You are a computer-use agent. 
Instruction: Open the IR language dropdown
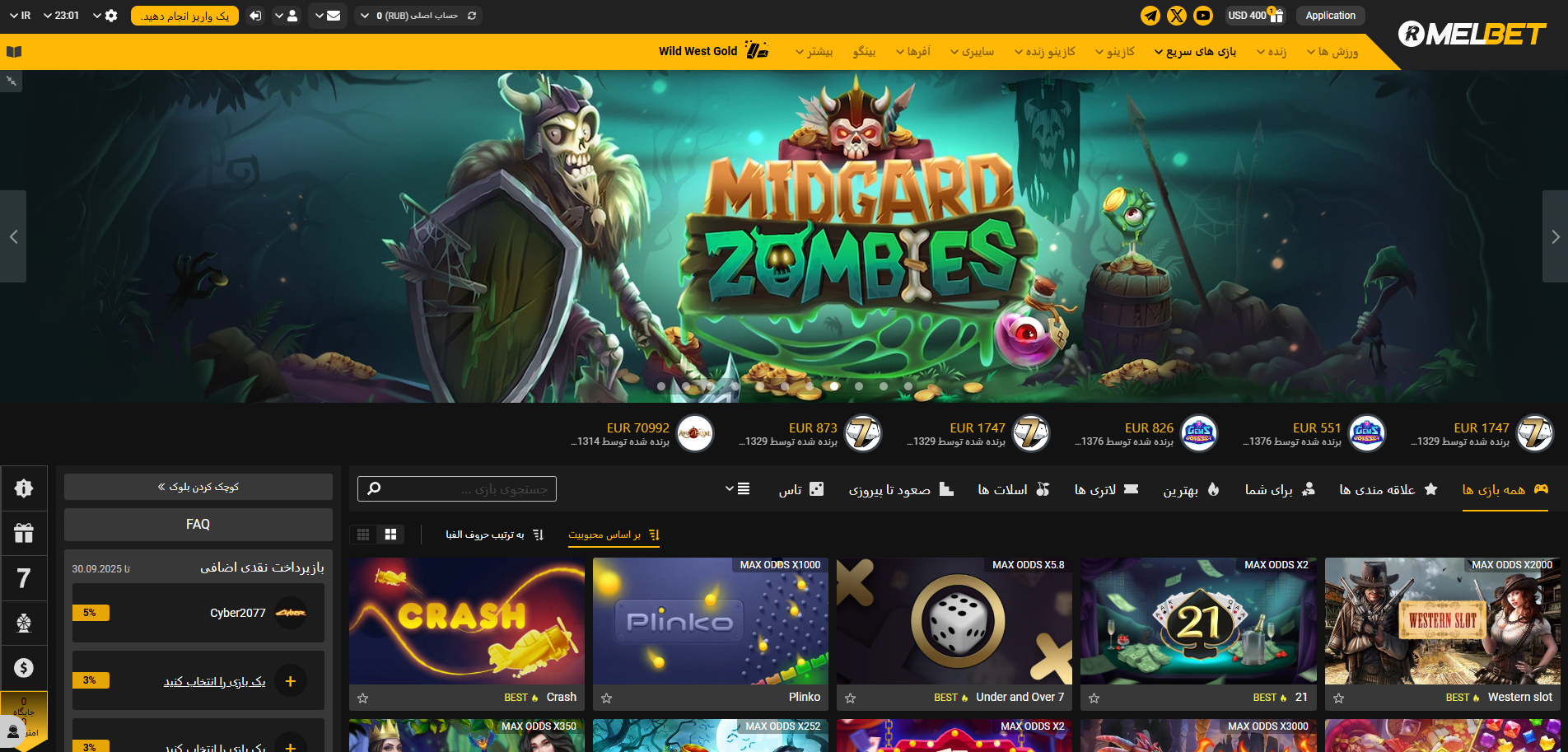click(x=20, y=16)
